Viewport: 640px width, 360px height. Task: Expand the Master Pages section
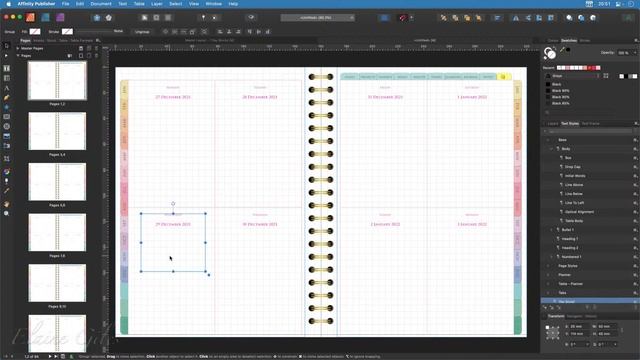[18, 48]
